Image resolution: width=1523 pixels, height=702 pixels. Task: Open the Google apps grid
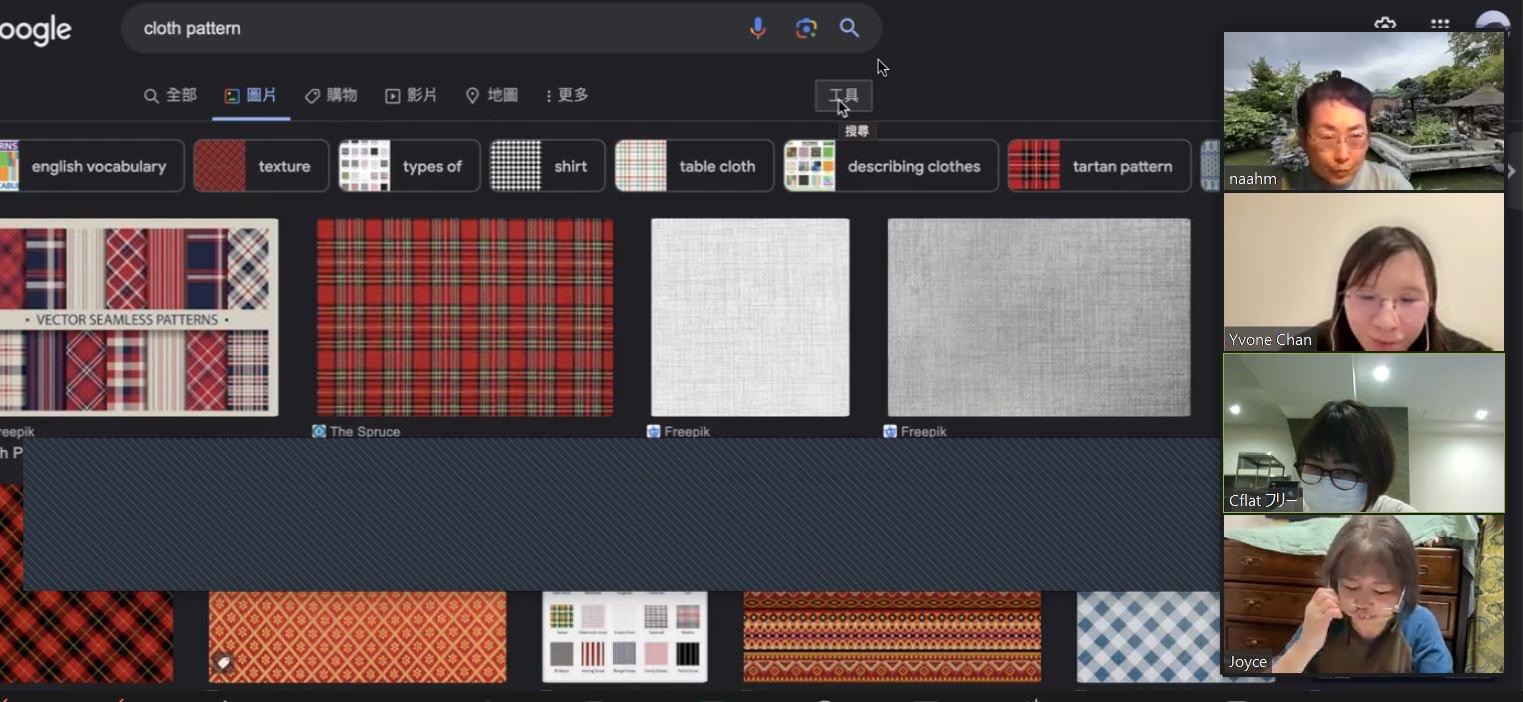1439,24
